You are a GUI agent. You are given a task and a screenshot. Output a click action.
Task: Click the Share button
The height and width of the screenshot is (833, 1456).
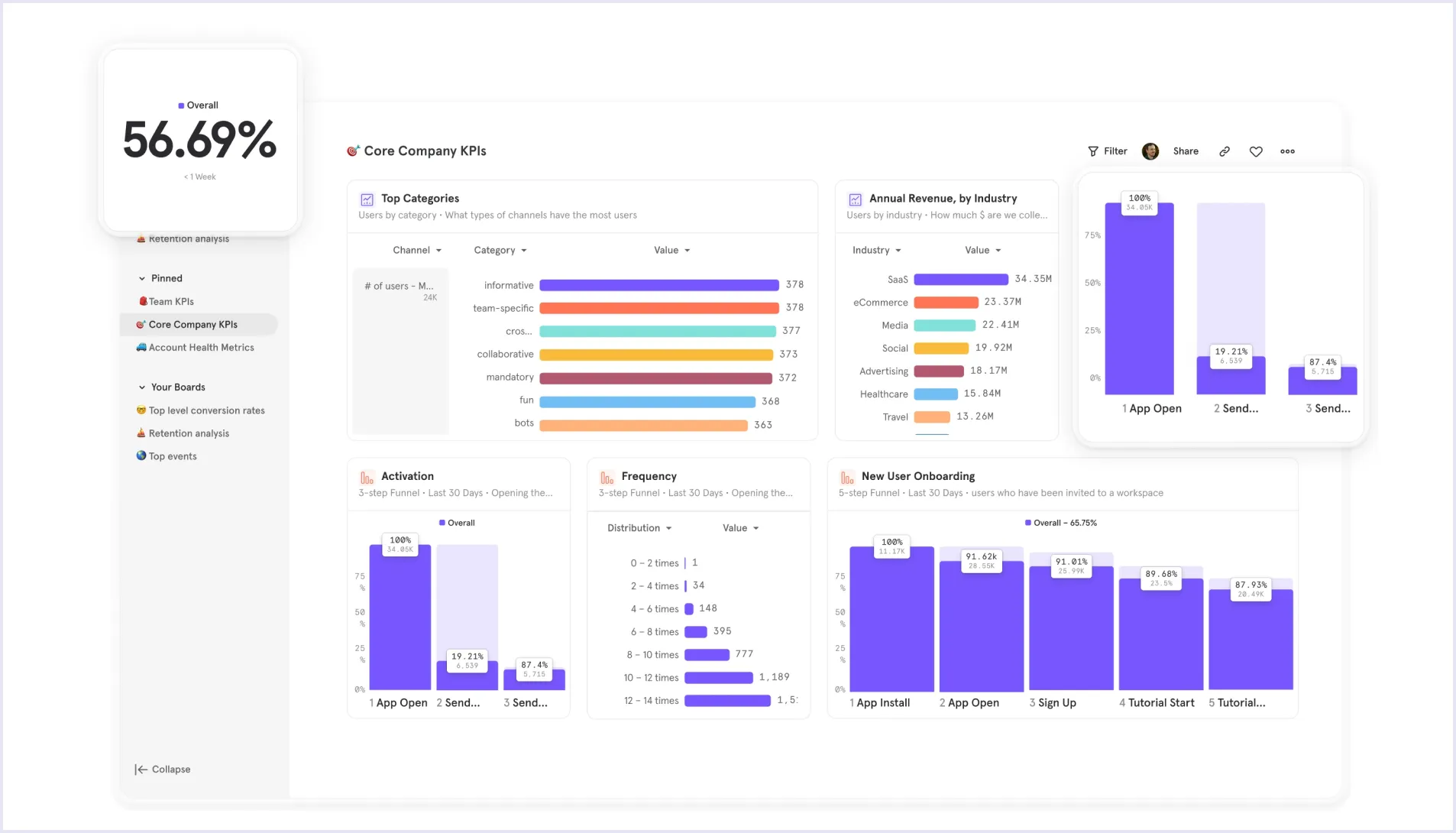tap(1186, 151)
